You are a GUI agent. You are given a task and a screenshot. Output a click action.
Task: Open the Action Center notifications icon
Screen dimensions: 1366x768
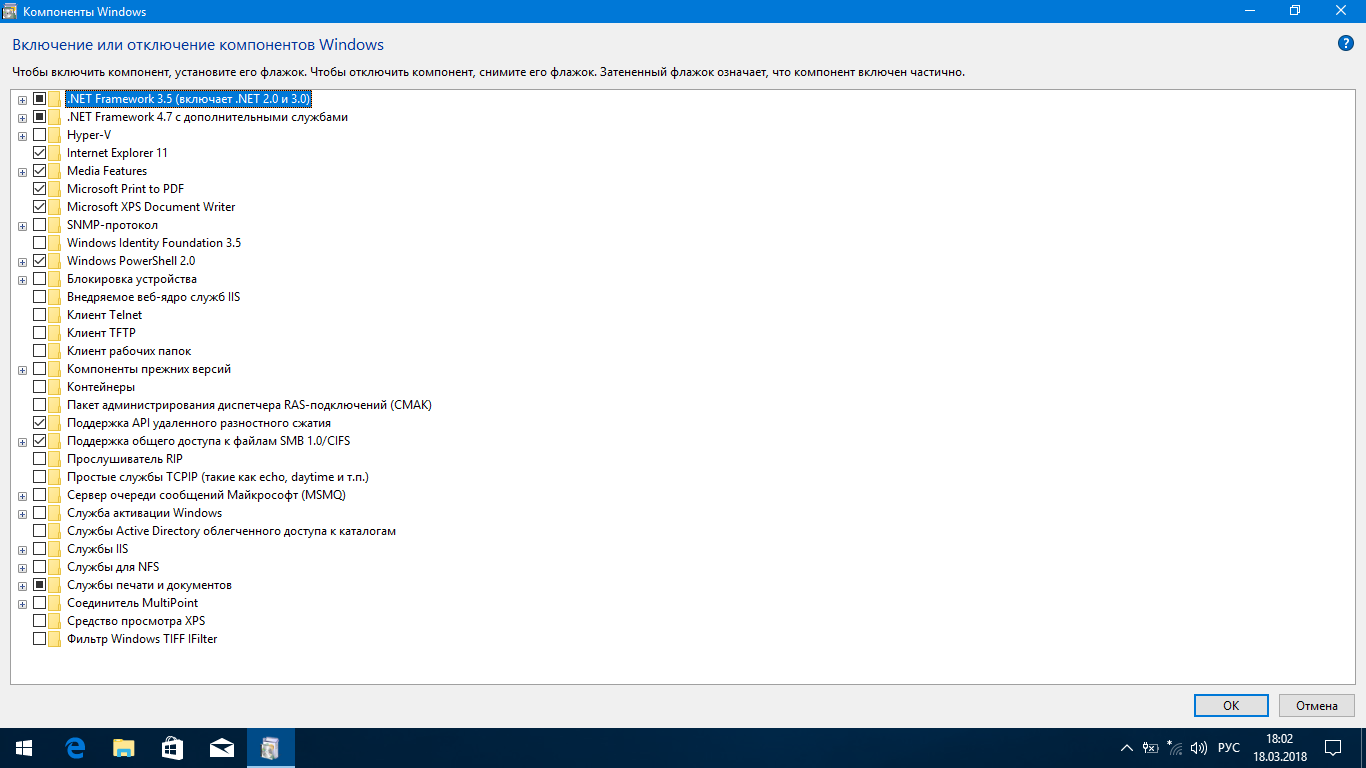point(1333,748)
